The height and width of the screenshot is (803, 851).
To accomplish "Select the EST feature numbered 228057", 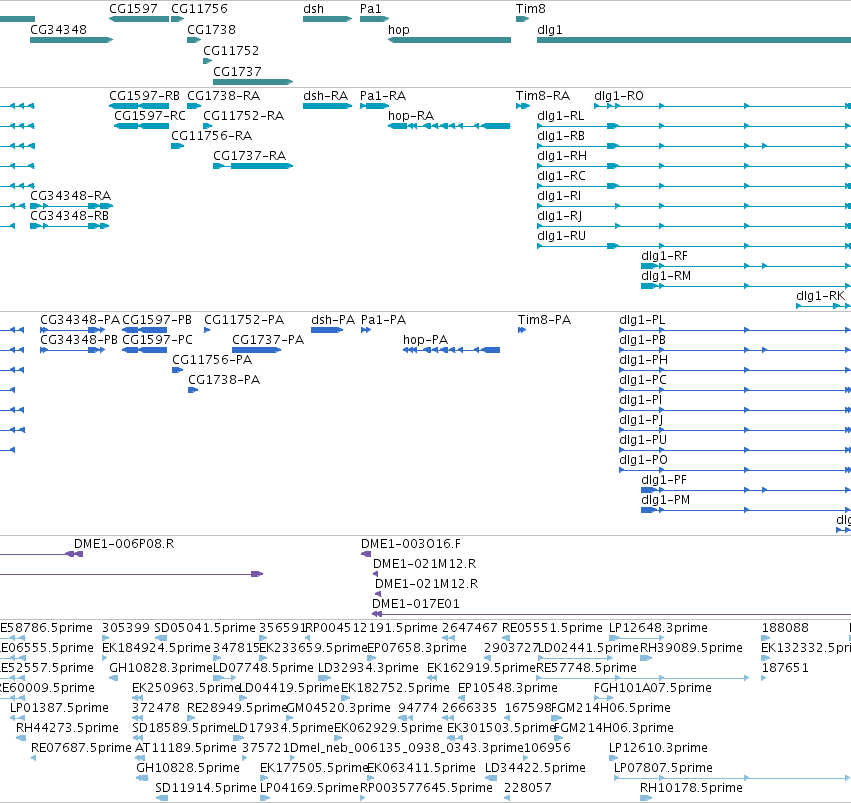I will (528, 788).
